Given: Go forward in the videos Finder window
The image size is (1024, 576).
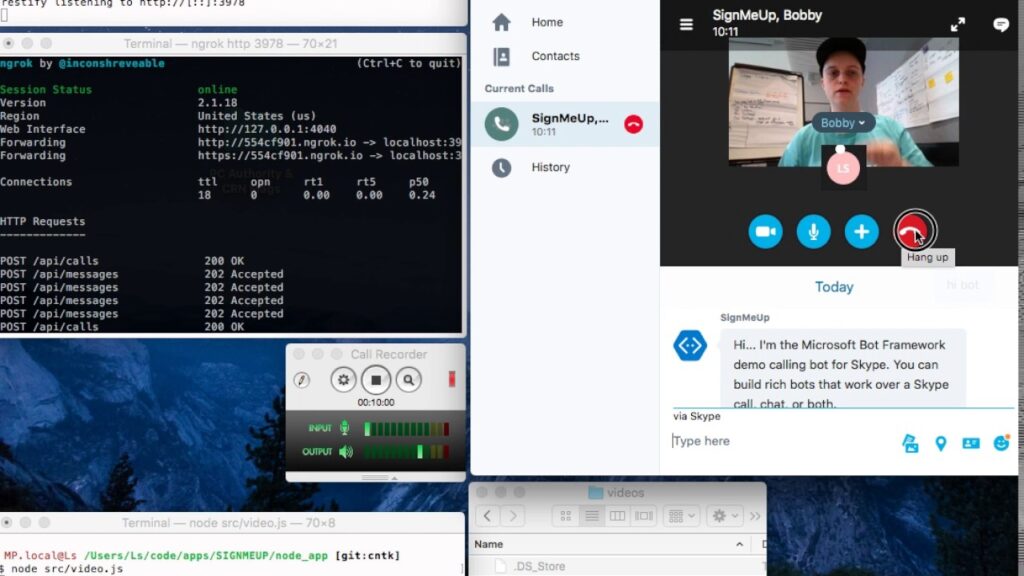Looking at the screenshot, I should coord(513,516).
